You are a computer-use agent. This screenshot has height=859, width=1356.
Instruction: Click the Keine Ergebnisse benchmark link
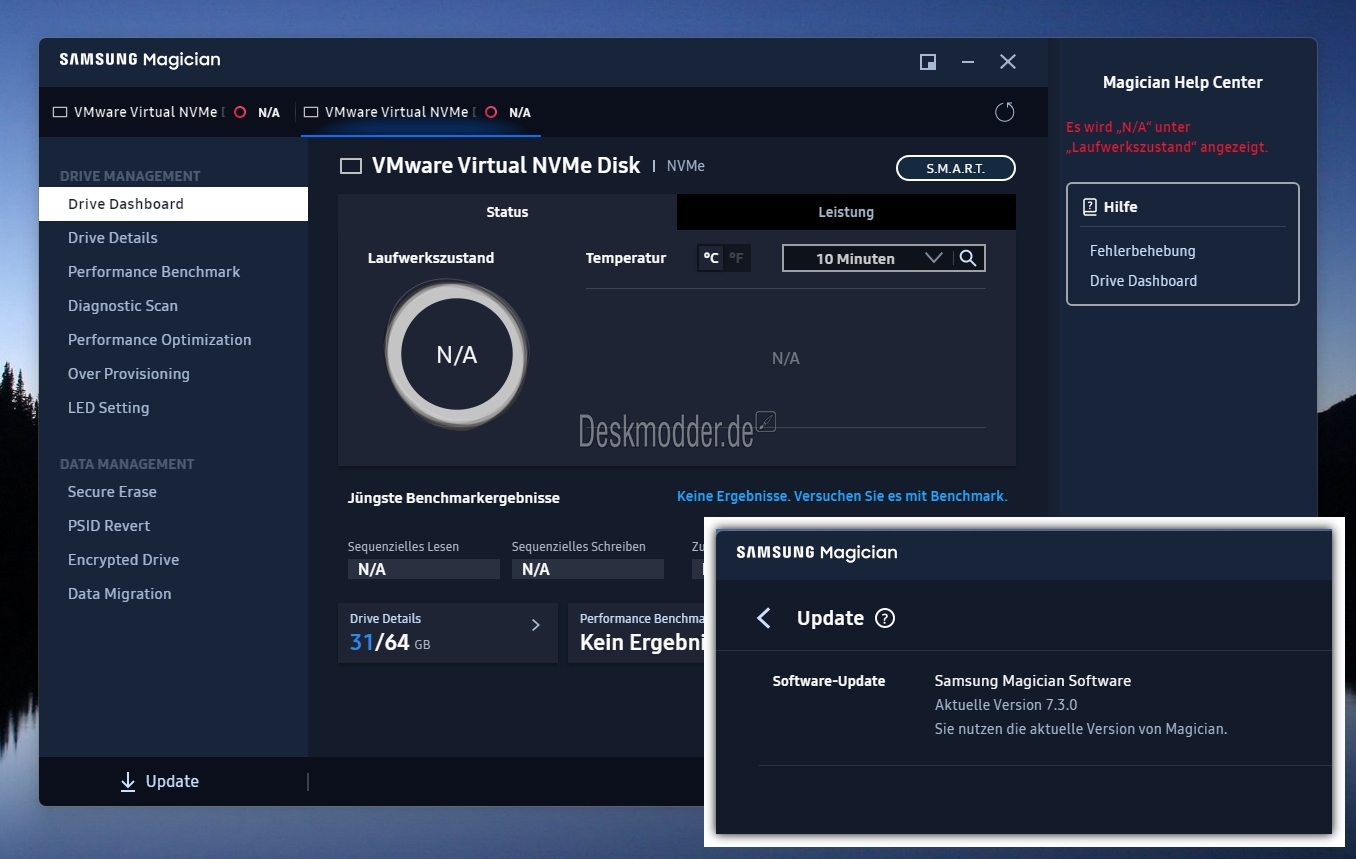842,496
